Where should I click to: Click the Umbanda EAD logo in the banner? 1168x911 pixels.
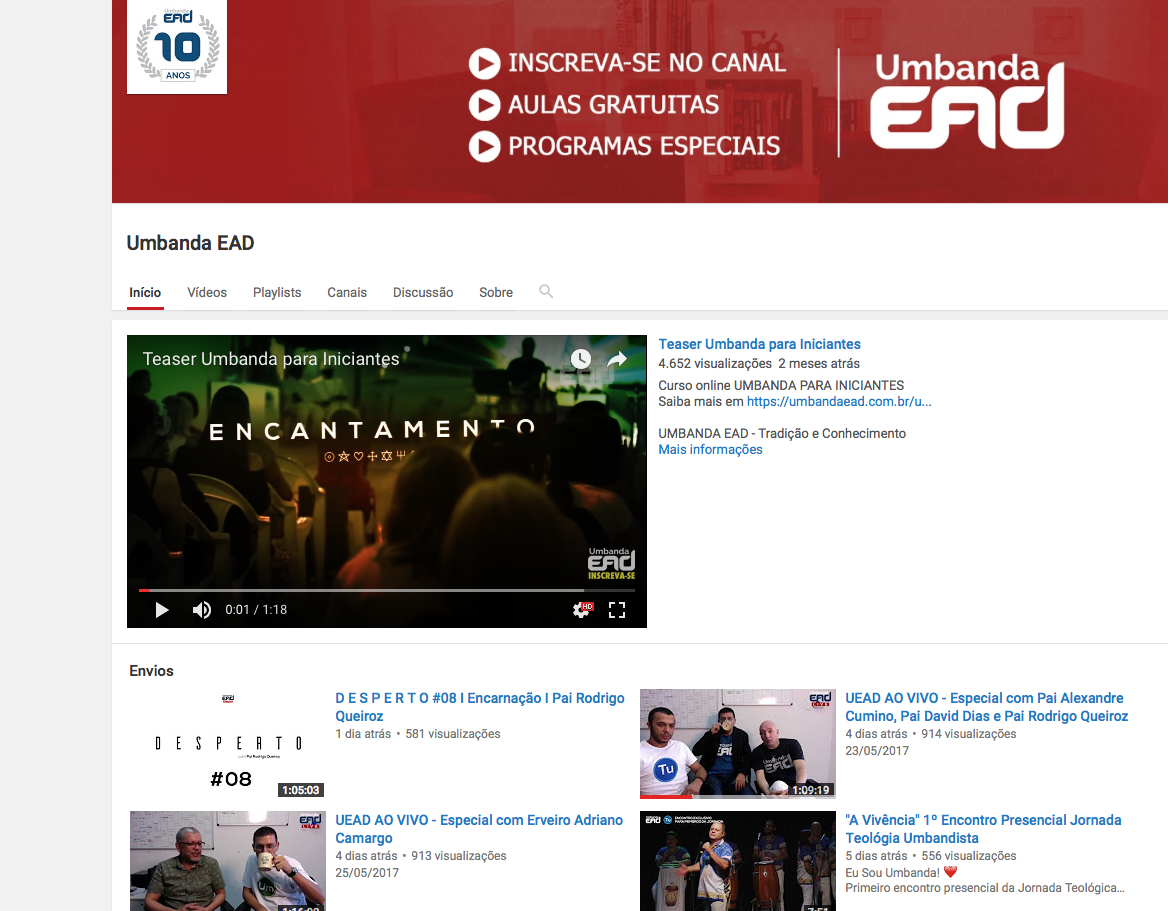(968, 101)
